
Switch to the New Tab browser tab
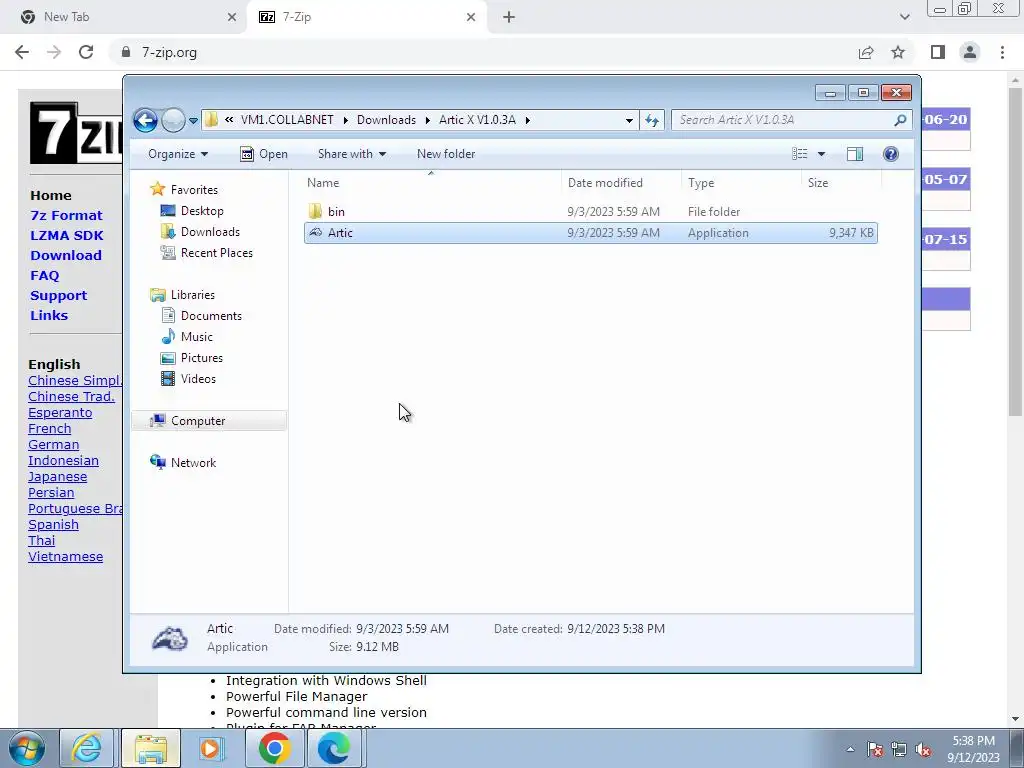tap(124, 17)
